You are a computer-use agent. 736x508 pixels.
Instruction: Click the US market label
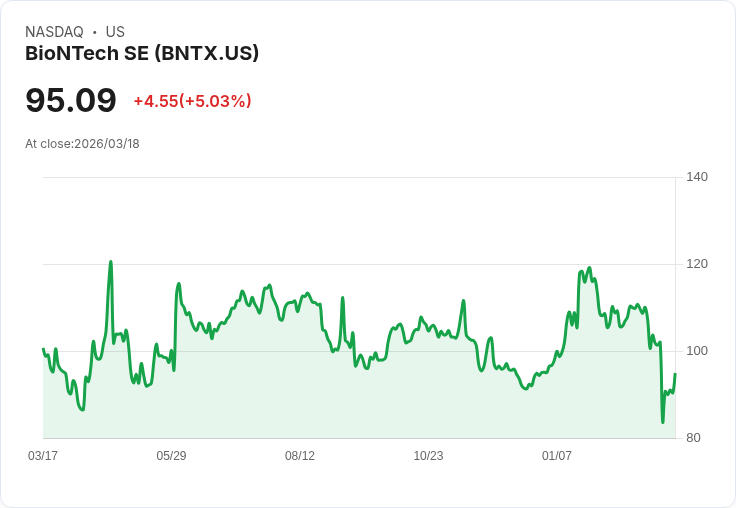coord(115,32)
